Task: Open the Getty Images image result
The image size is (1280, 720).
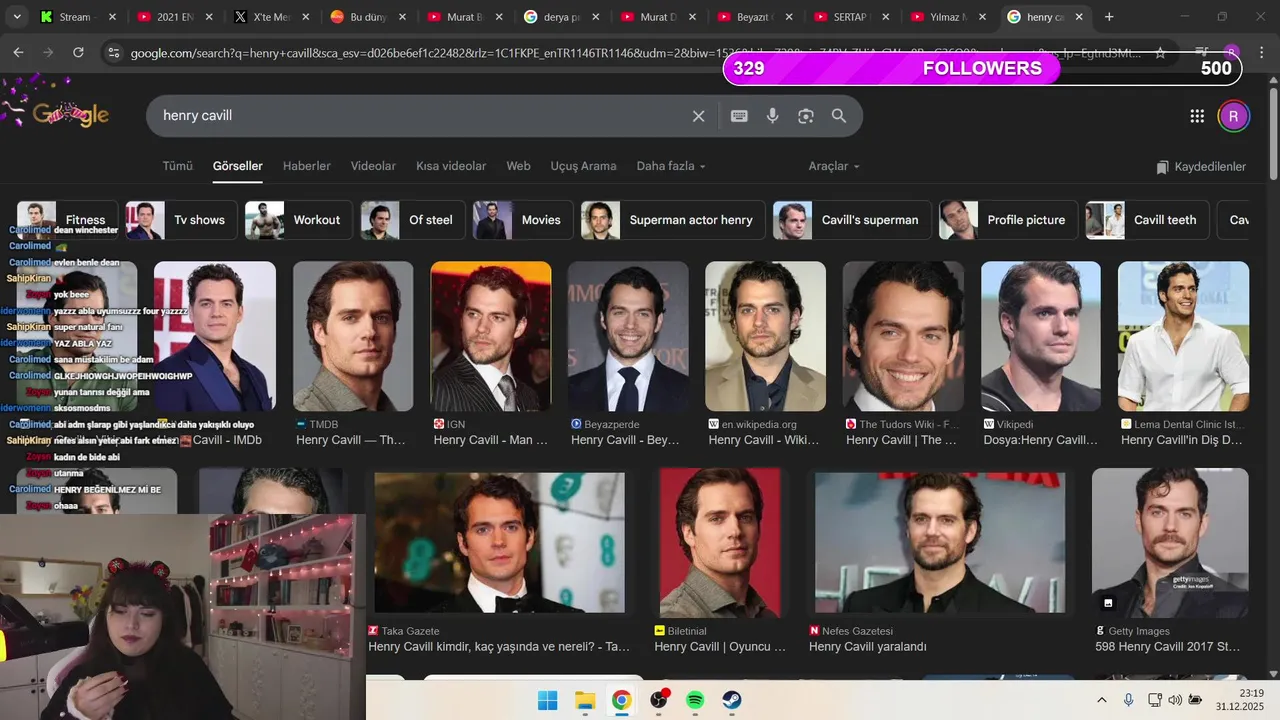Action: pos(1170,542)
